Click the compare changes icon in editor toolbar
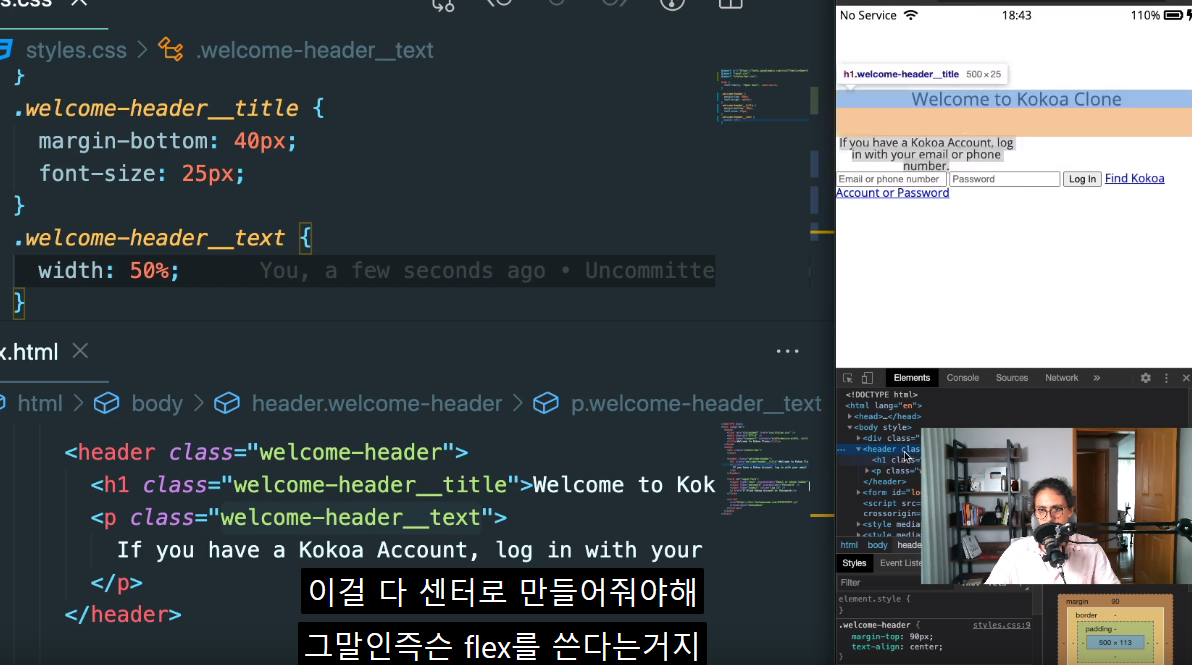Viewport: 1192px width, 665px height. coord(443,5)
